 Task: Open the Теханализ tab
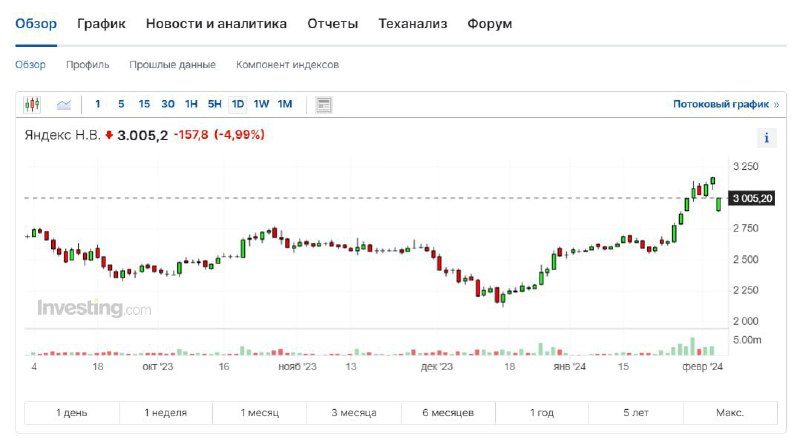click(413, 24)
